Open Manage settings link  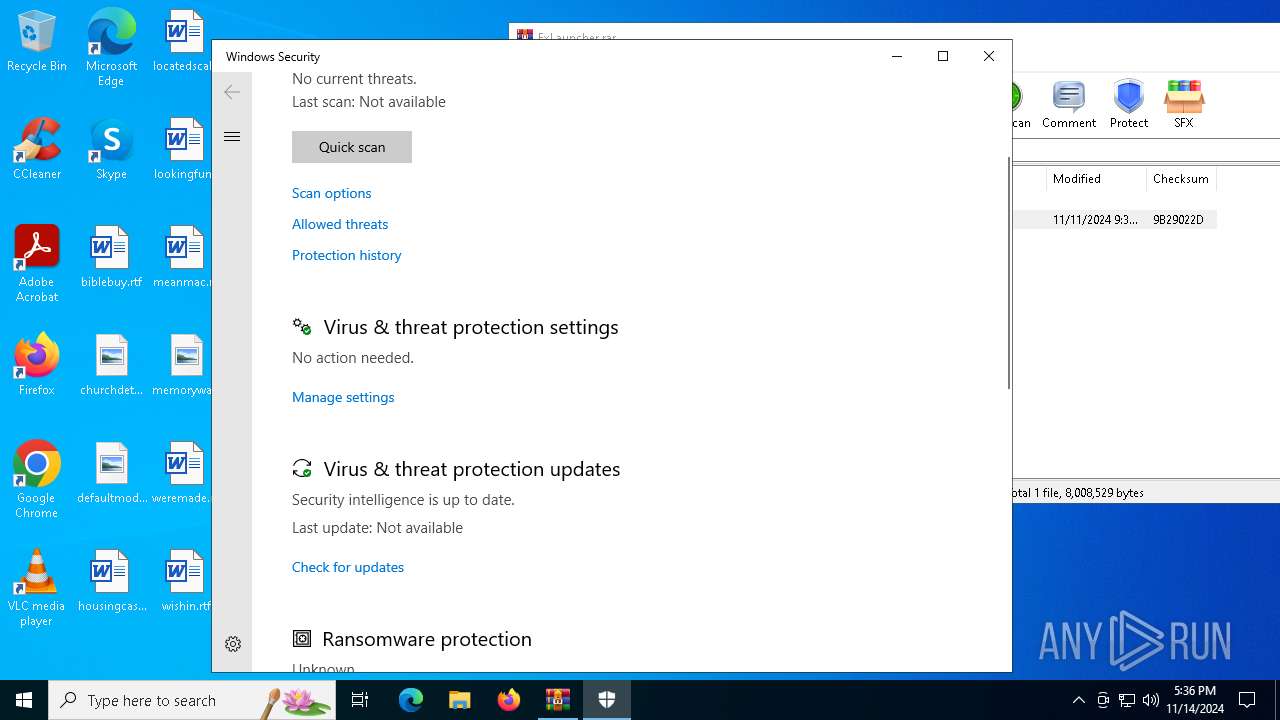point(343,397)
